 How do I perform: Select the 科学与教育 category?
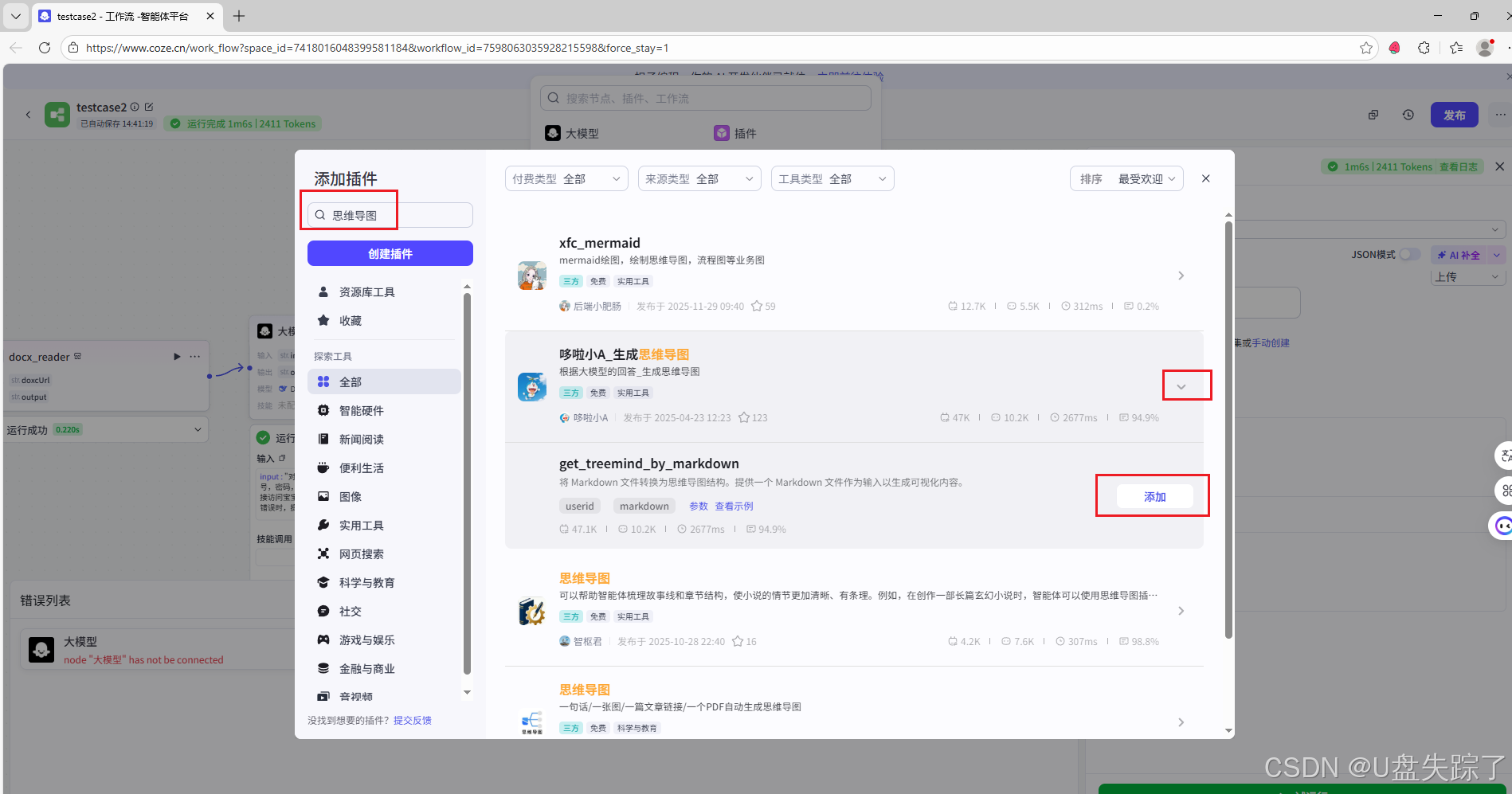[x=384, y=582]
